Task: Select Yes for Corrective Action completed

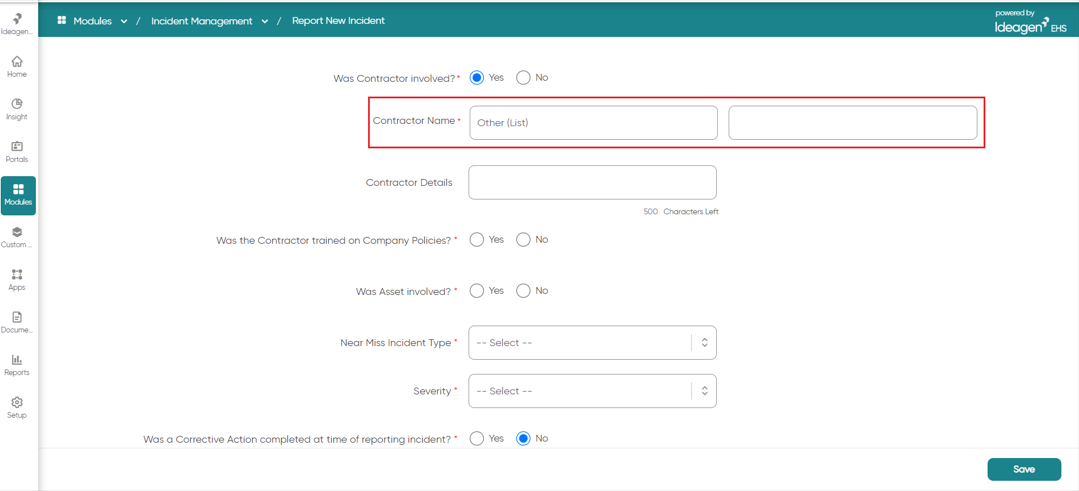Action: tap(476, 439)
